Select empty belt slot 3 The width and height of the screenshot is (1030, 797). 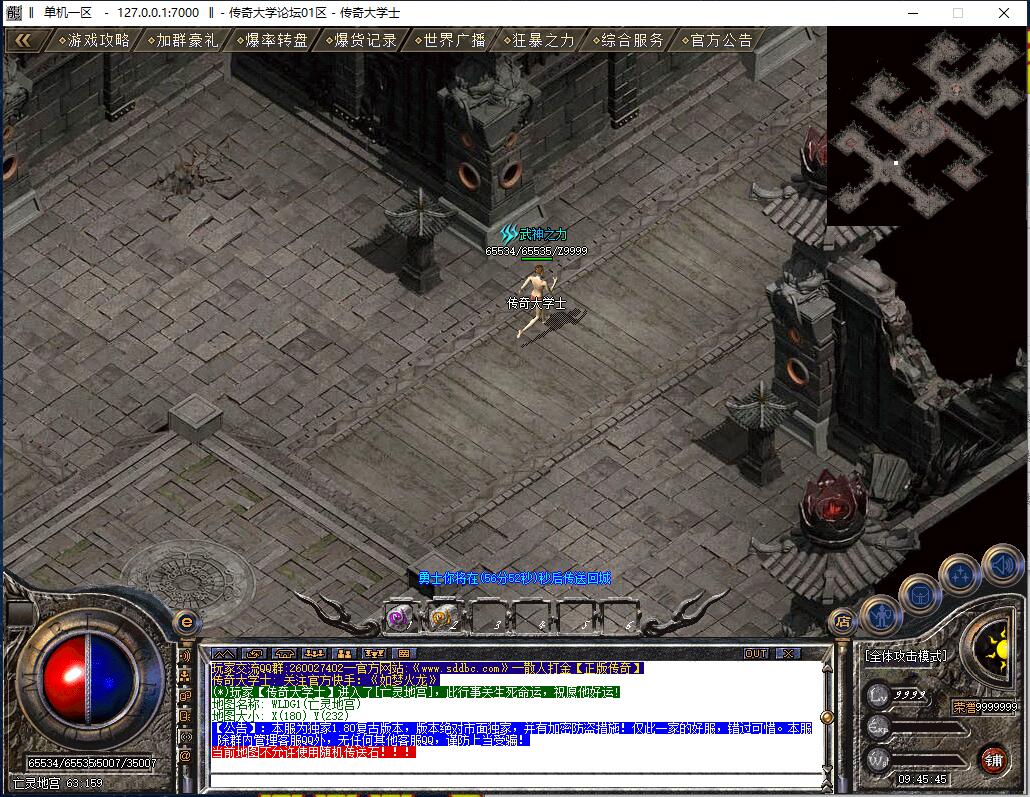coord(487,617)
